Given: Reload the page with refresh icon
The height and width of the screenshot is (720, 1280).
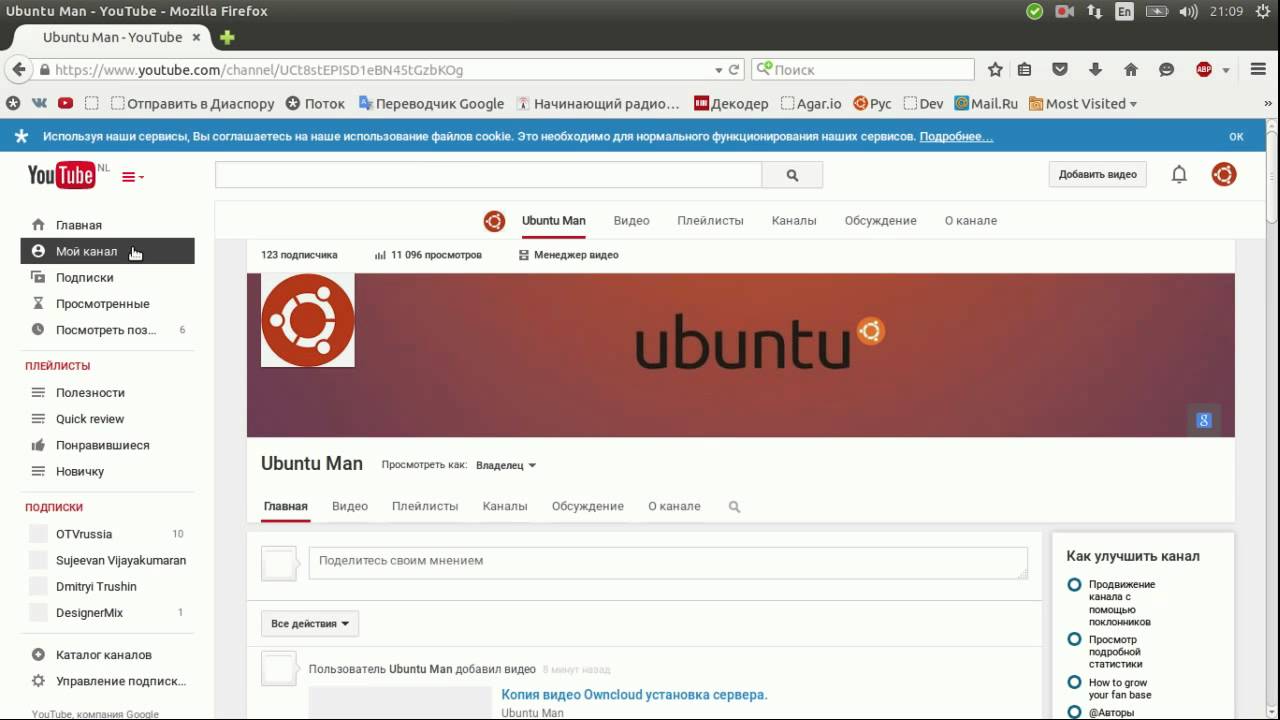Looking at the screenshot, I should pyautogui.click(x=734, y=70).
